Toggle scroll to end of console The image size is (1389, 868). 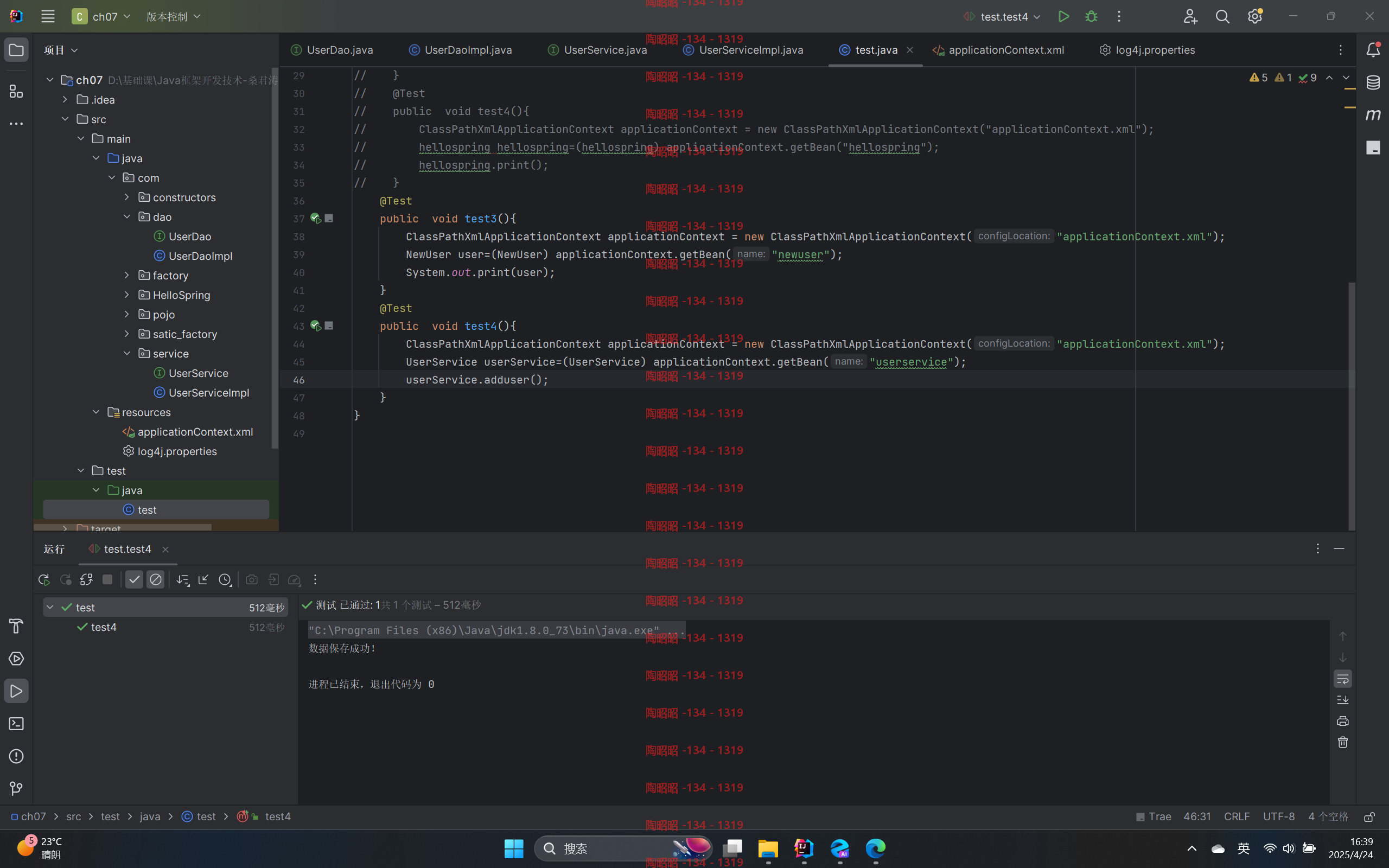1342,700
